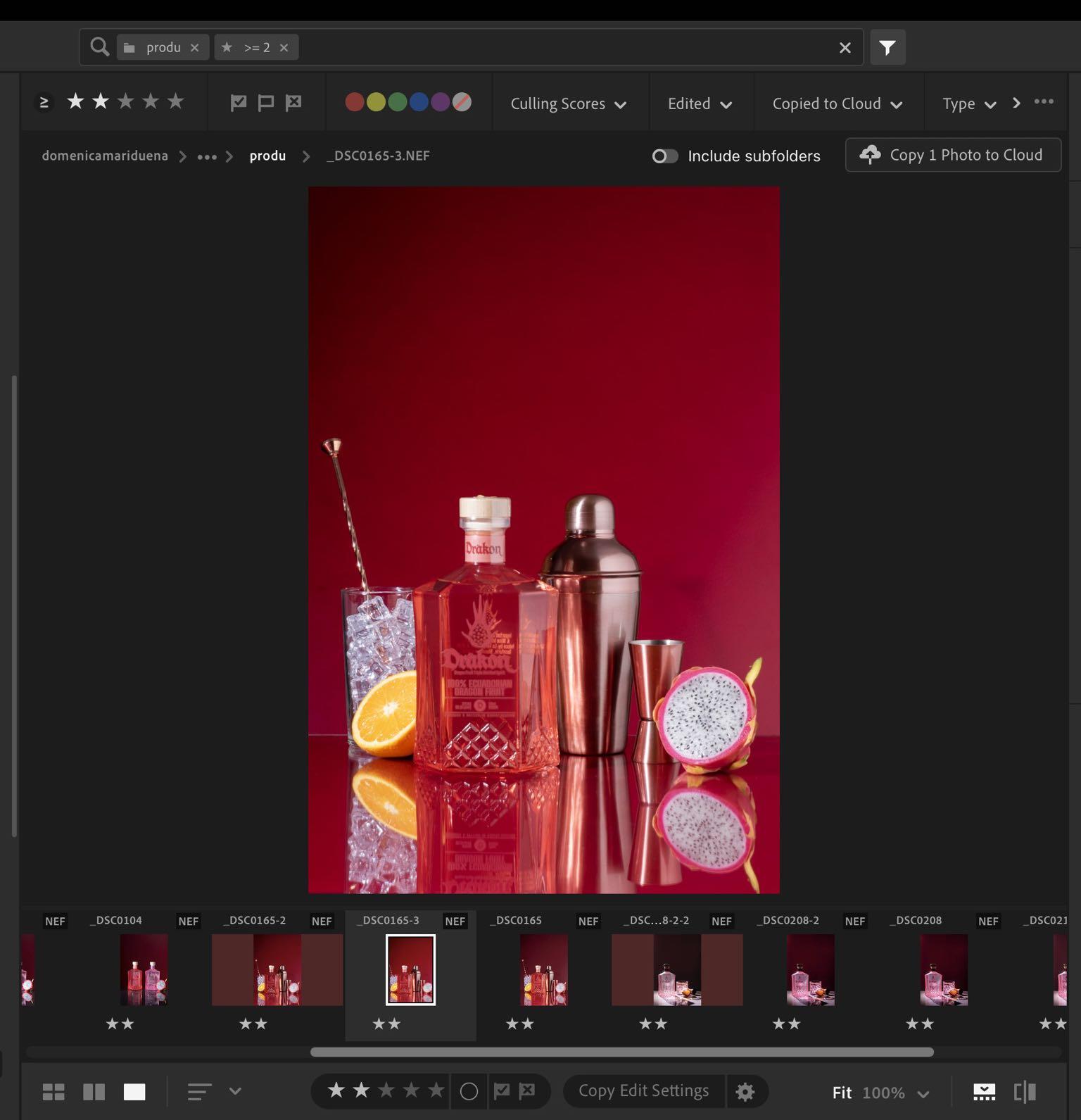Screen dimensions: 1081x1120
Task: Set one star rating in bottom toolbar
Action: point(336,1090)
